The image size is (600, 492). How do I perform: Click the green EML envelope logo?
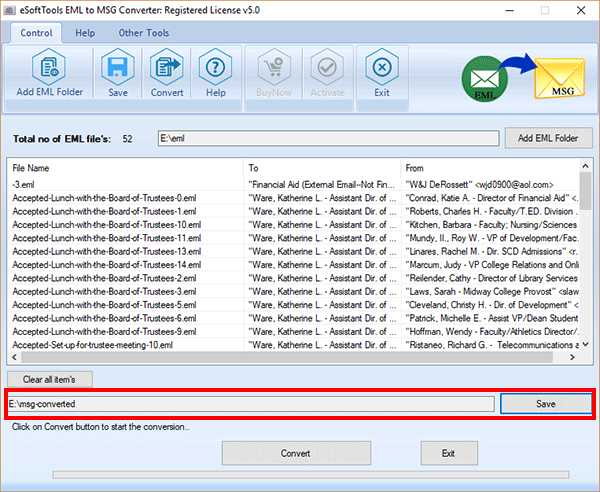[x=484, y=79]
